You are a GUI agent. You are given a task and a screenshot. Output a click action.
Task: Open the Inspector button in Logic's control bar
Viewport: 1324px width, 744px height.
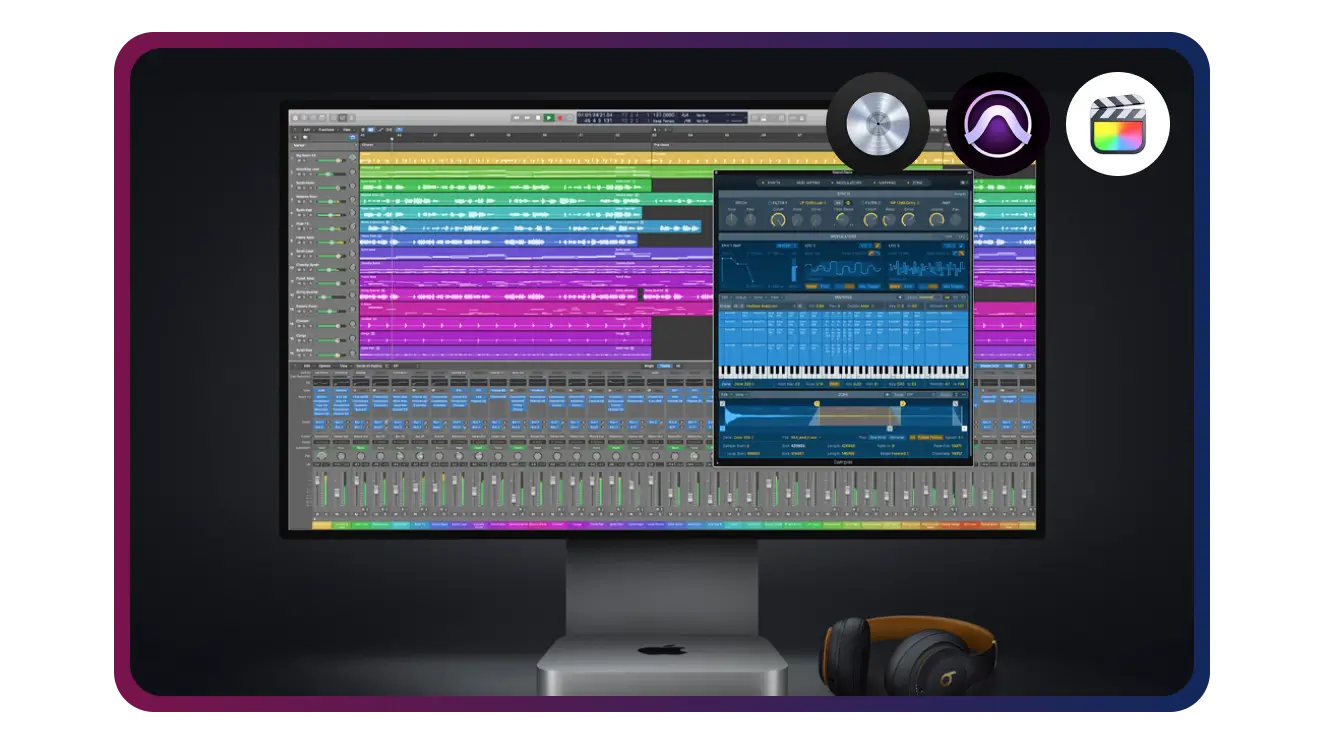304,118
